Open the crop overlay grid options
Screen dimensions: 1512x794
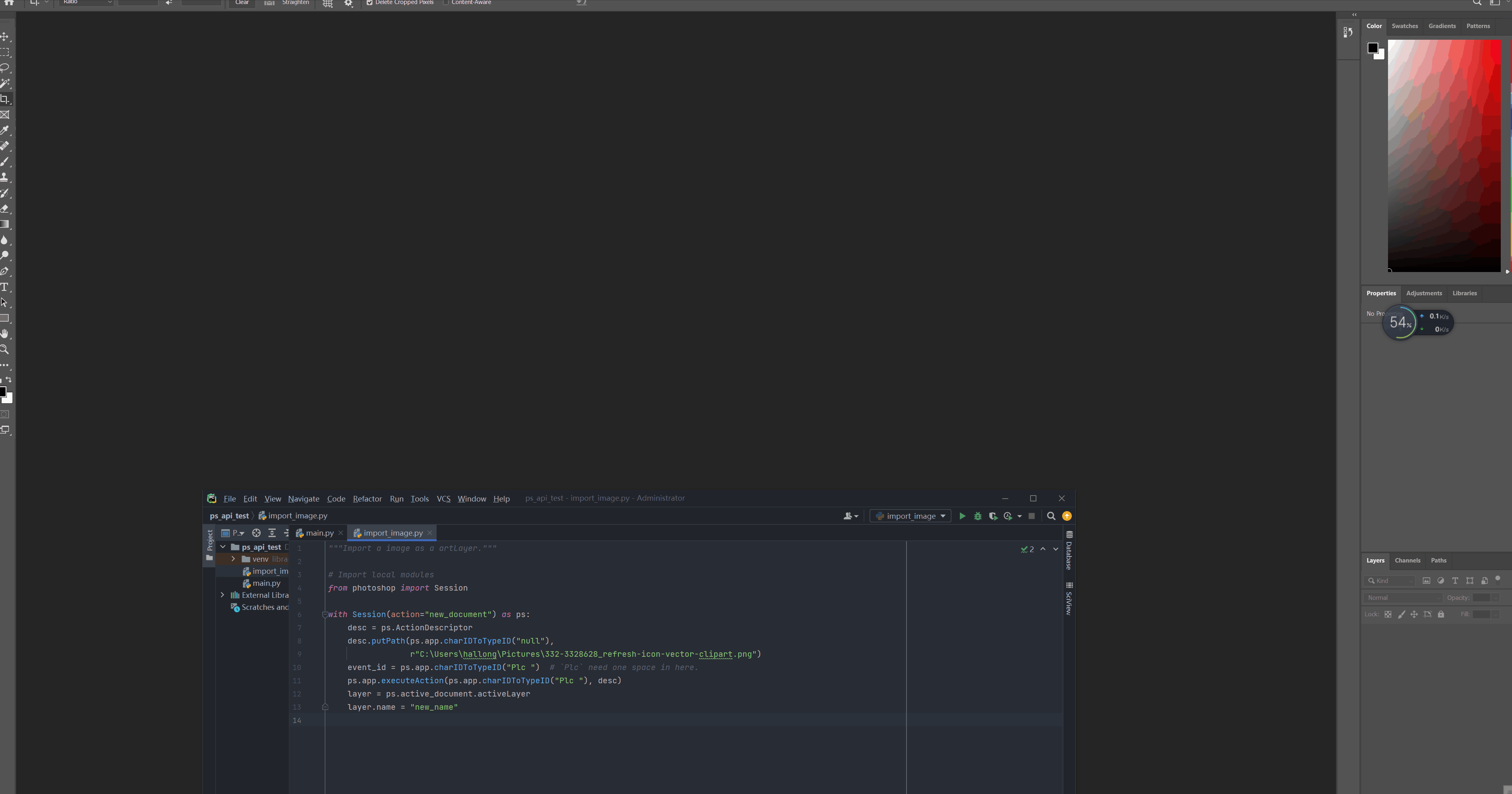pyautogui.click(x=327, y=4)
